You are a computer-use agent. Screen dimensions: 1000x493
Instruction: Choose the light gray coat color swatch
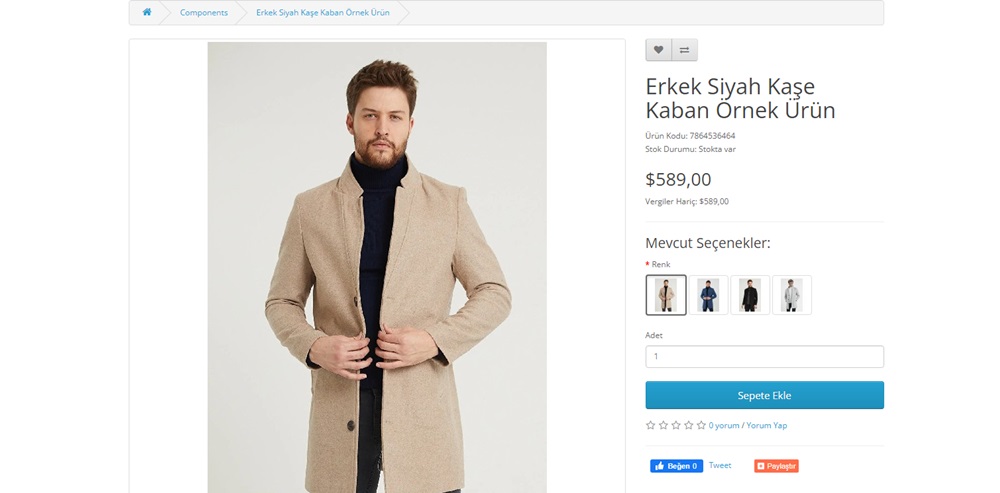click(x=792, y=295)
